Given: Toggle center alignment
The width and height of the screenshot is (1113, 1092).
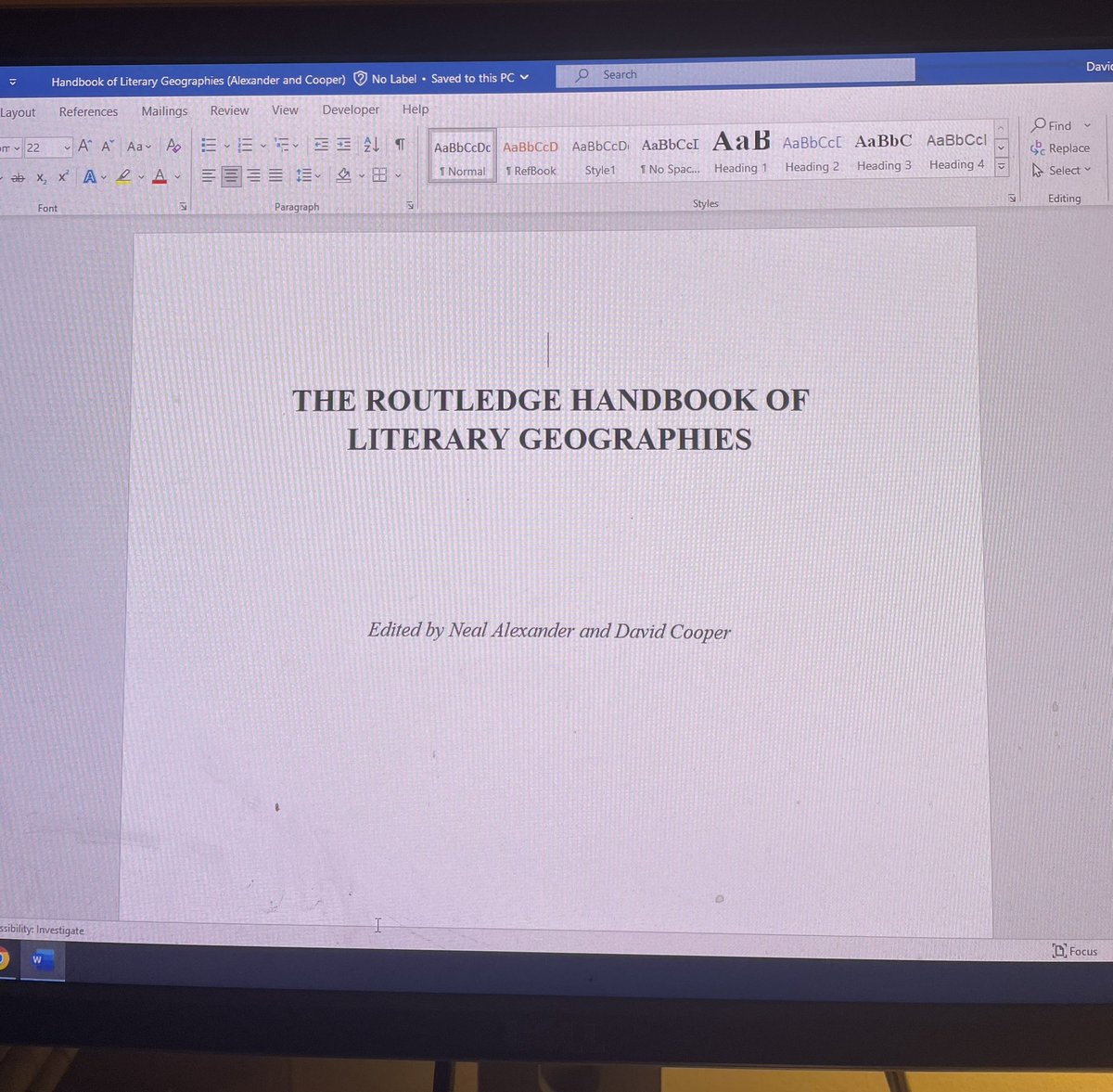Looking at the screenshot, I should point(231,175).
